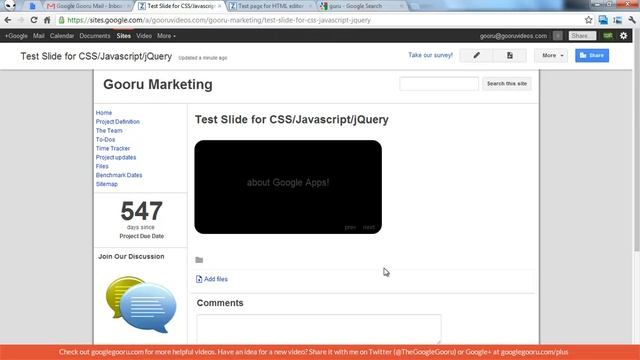The image size is (640, 360).
Task: Close the Test Slide browser tab
Action: coord(219,6)
